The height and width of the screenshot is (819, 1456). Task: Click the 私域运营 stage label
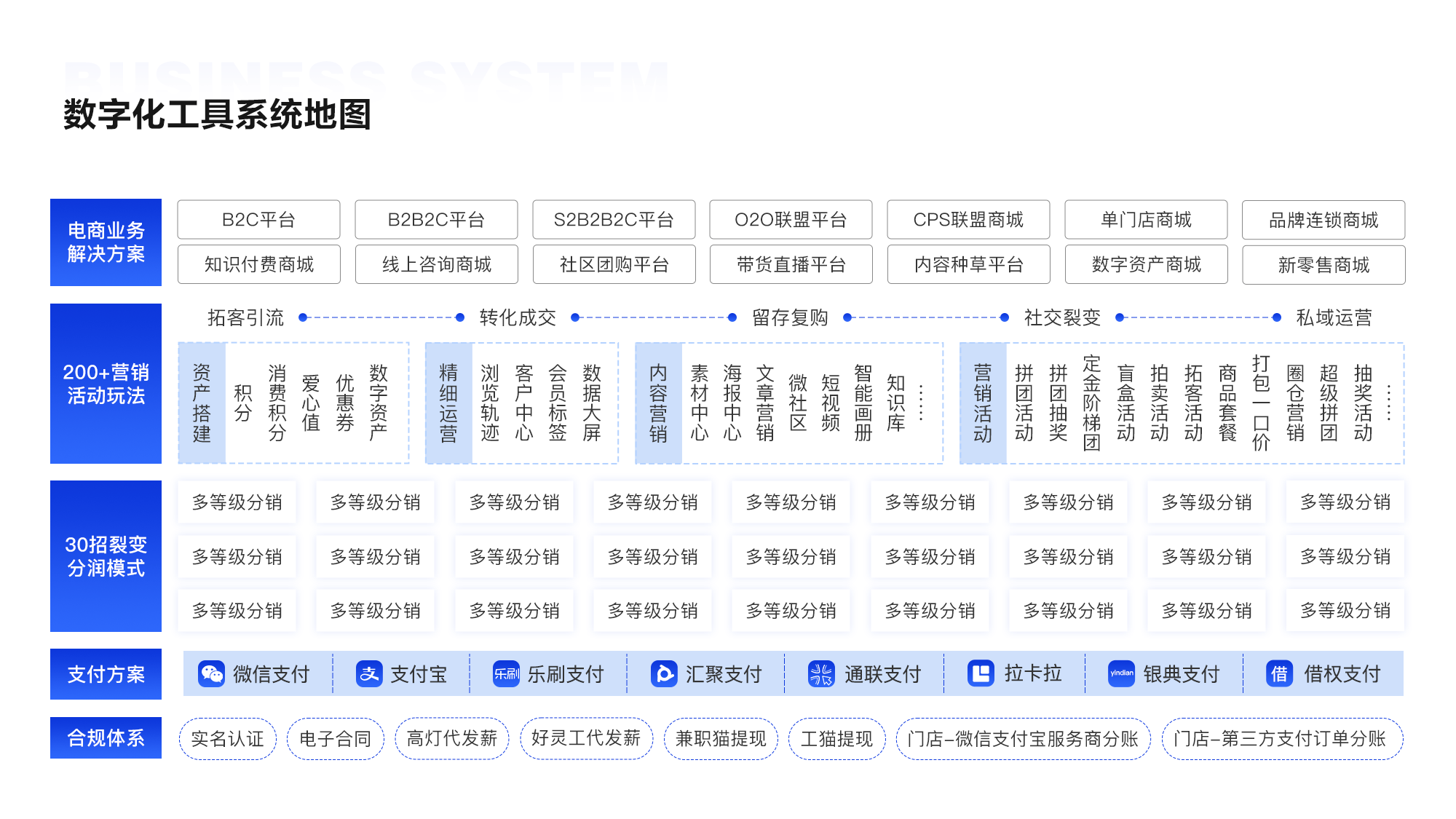(x=1334, y=317)
